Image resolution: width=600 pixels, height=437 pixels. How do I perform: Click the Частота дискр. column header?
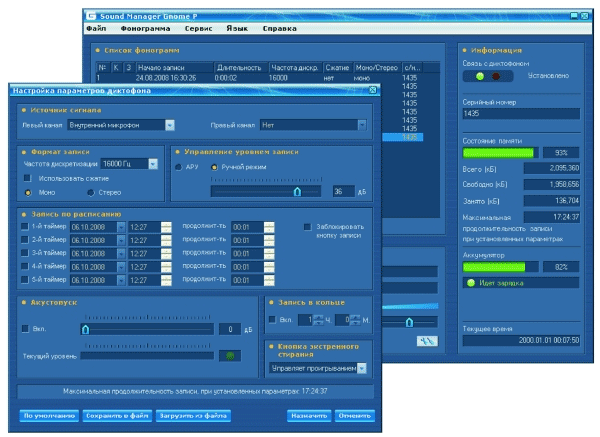pyautogui.click(x=295, y=68)
